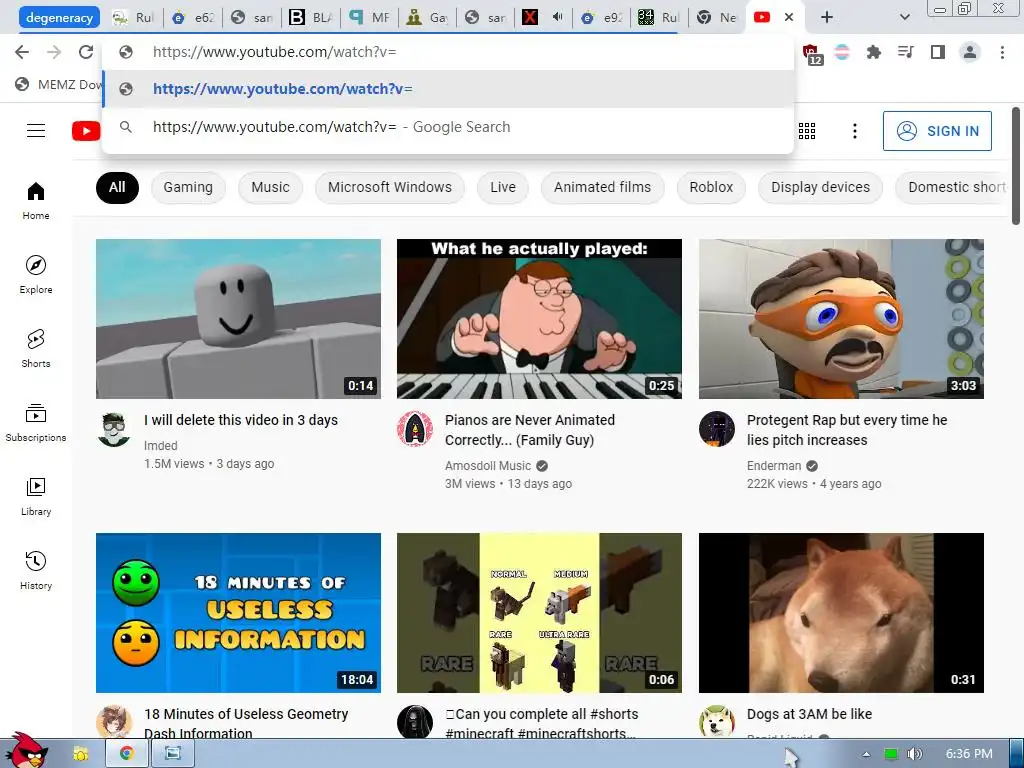The height and width of the screenshot is (768, 1024).
Task: Open the 6:36 PM taskbar clock
Action: (969, 754)
